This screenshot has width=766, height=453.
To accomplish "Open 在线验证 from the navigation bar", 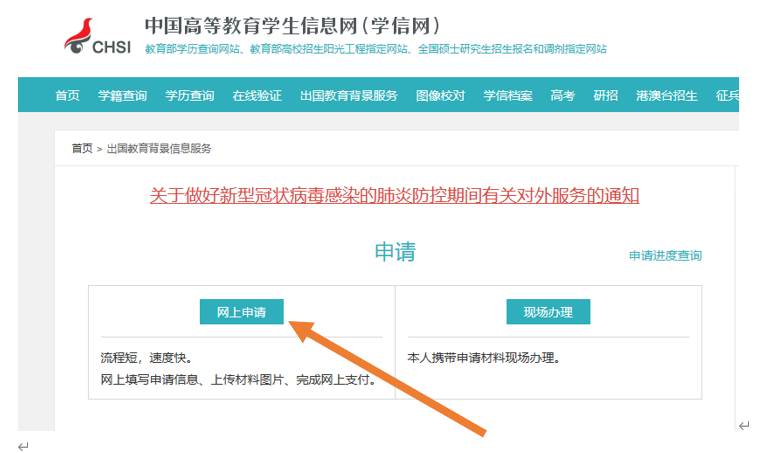I will pos(257,96).
